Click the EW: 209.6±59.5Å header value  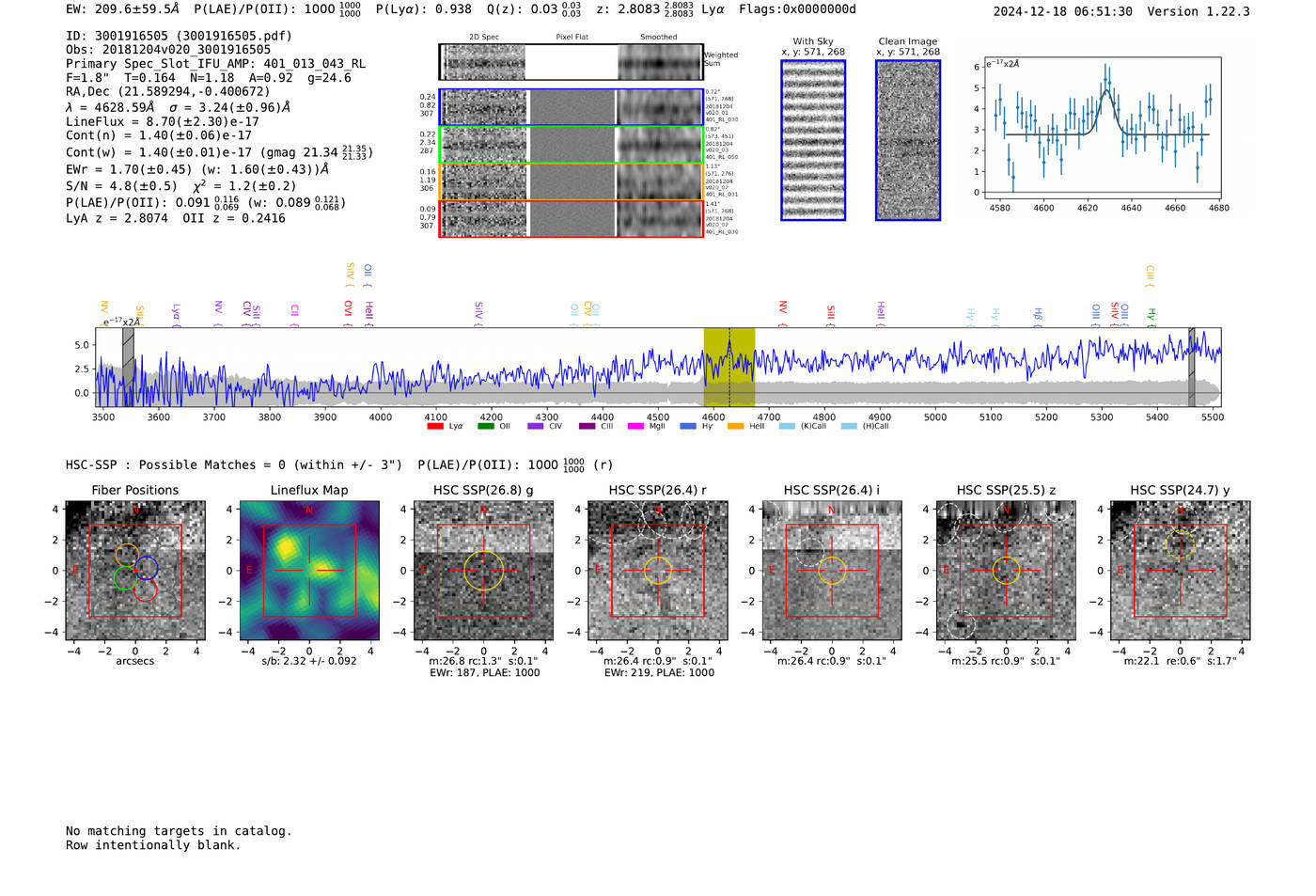pos(122,9)
